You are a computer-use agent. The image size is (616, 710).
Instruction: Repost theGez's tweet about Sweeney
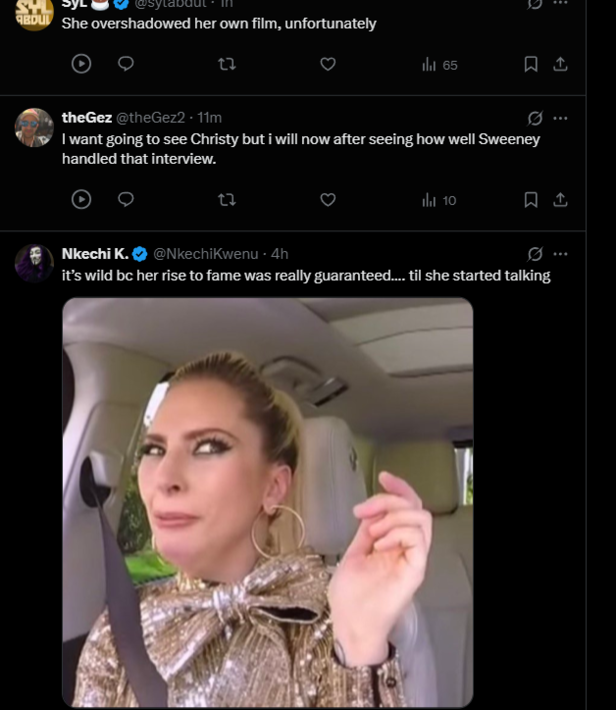click(x=227, y=200)
